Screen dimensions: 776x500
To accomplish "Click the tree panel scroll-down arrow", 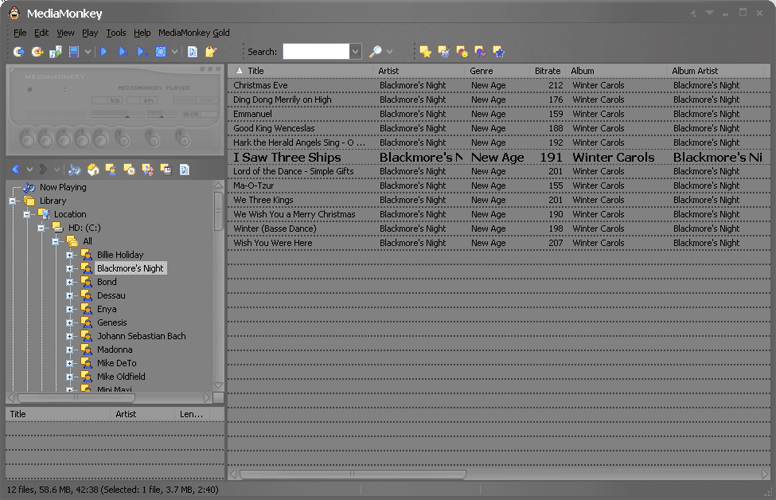I will [x=218, y=385].
